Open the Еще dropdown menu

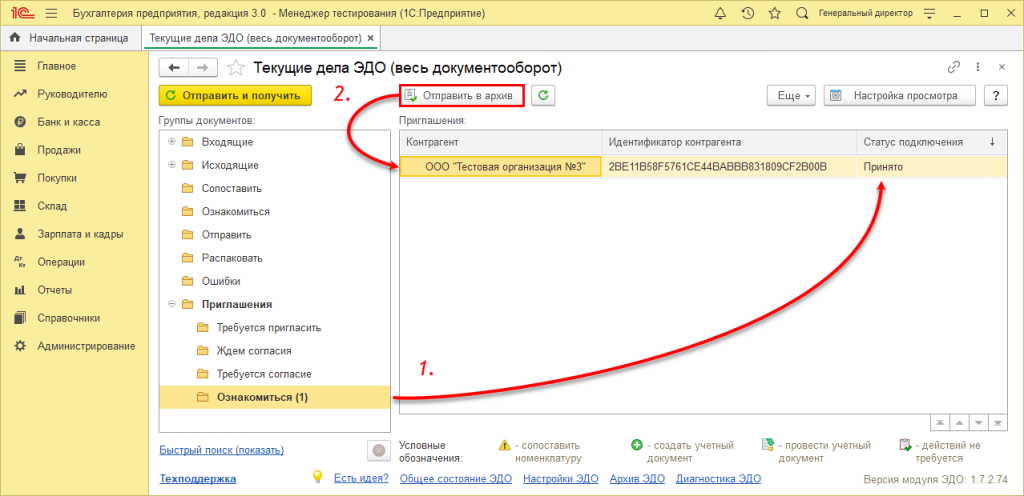(x=792, y=95)
